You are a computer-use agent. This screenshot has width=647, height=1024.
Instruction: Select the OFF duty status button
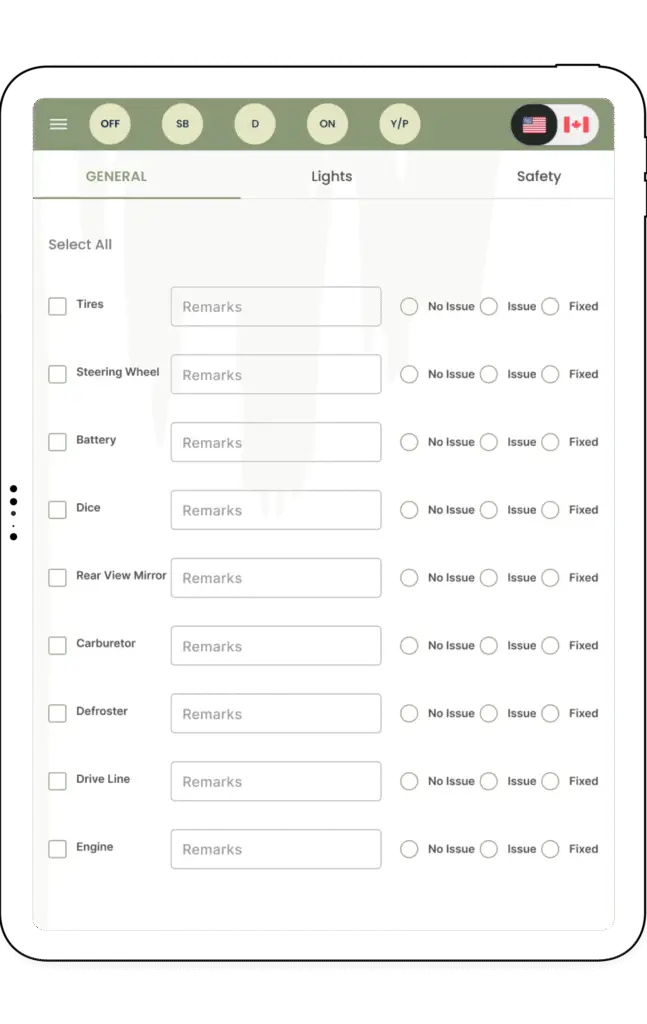point(110,124)
